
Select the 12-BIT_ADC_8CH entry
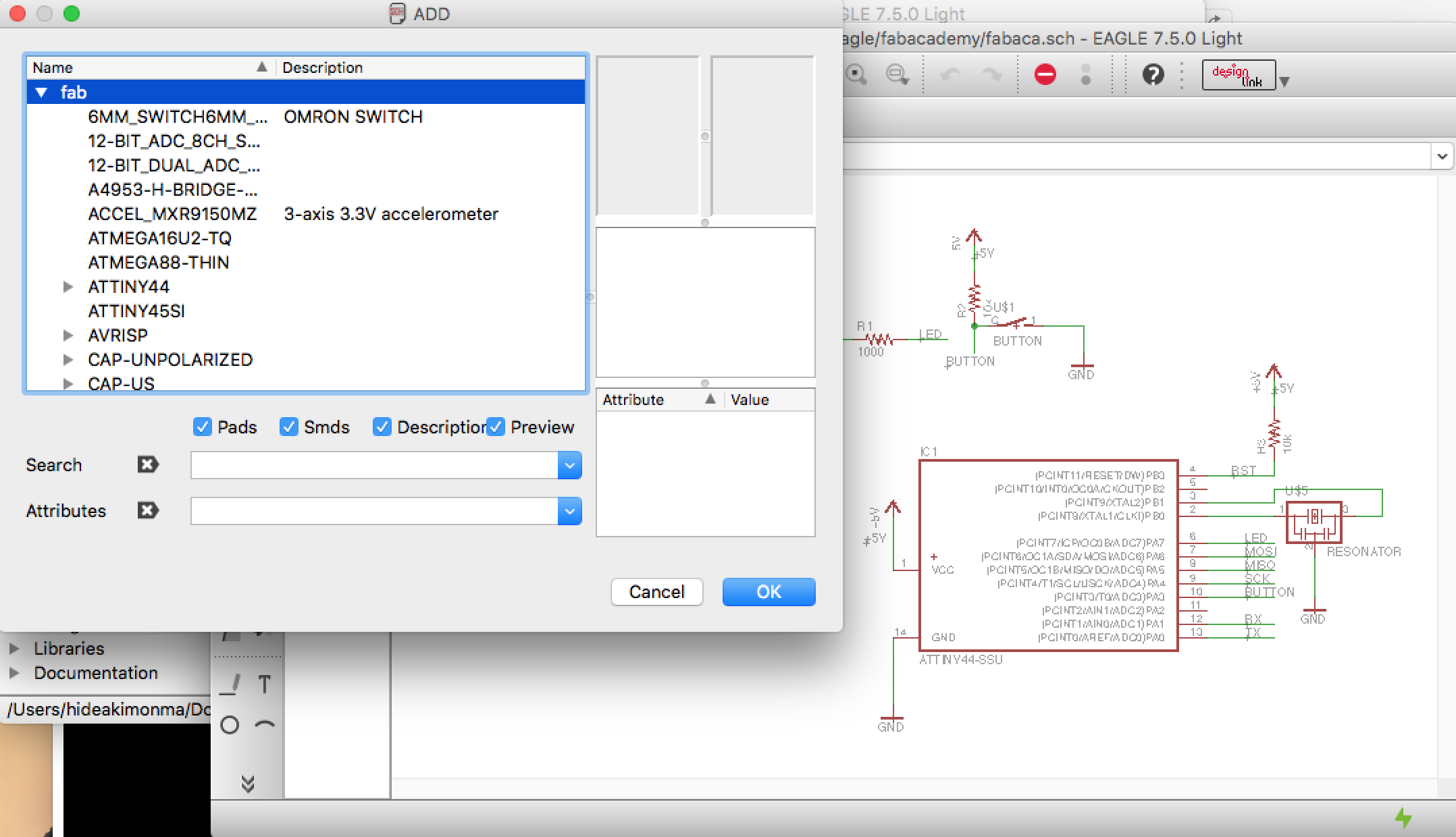(174, 141)
